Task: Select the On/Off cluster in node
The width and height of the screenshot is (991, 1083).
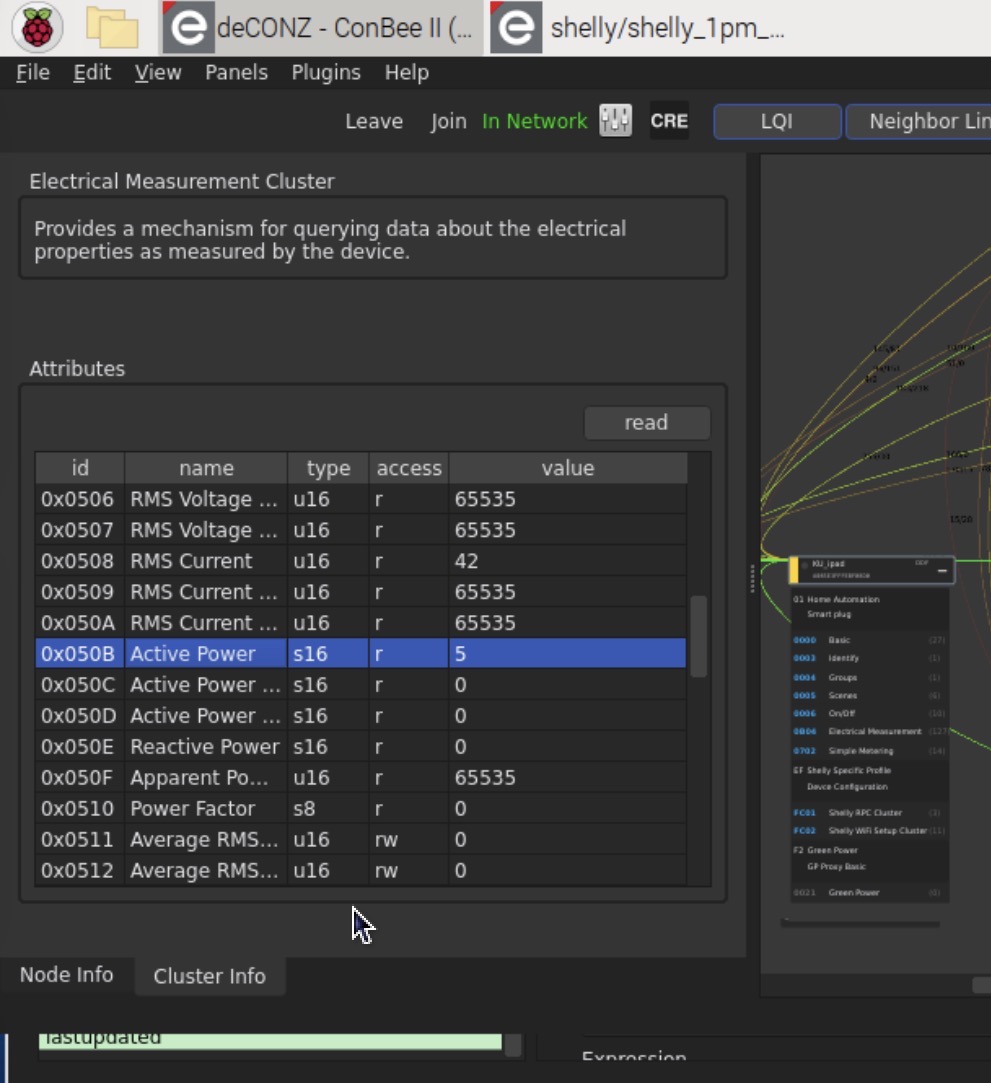Action: click(841, 713)
